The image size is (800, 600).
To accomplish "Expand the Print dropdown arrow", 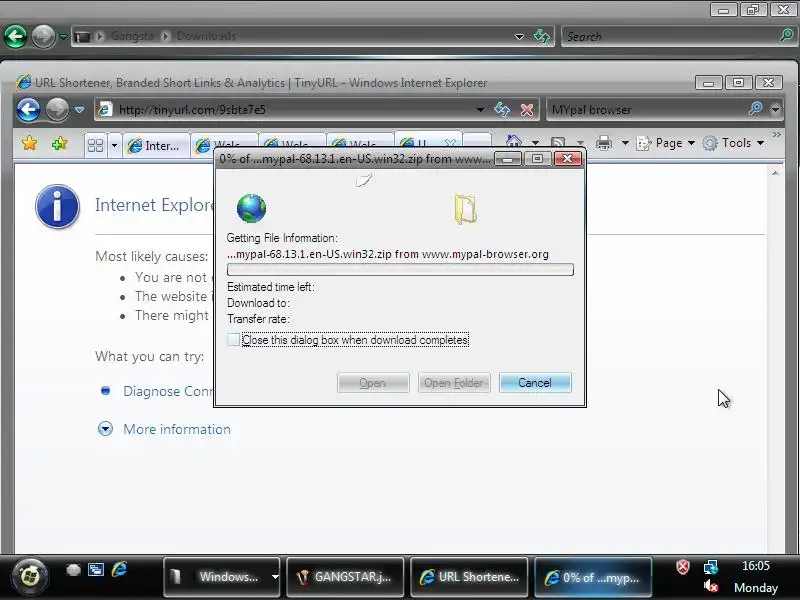I will [625, 143].
